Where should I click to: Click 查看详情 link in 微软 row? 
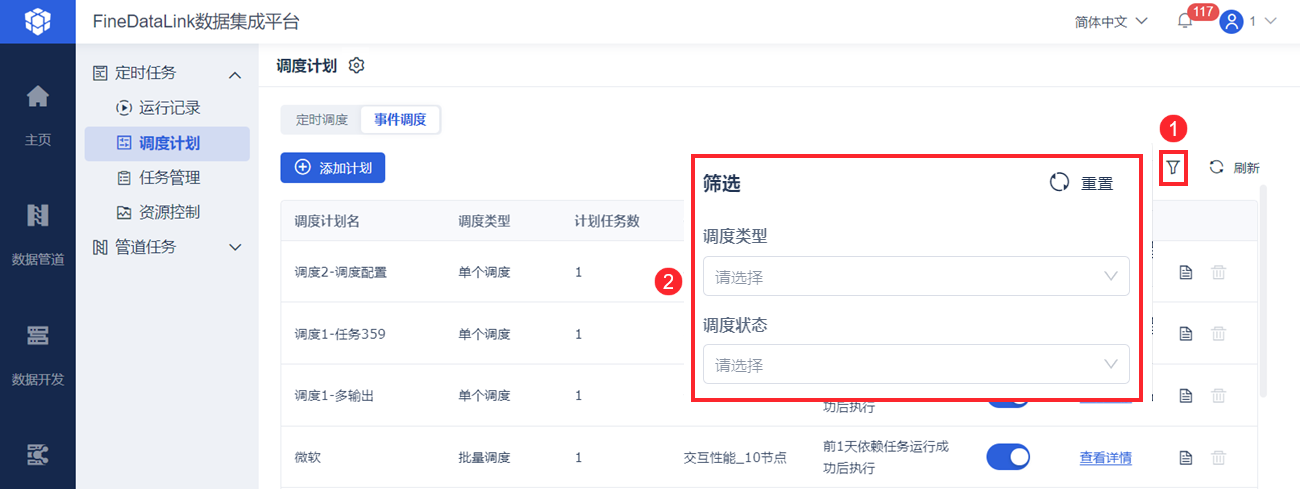tap(1105, 458)
